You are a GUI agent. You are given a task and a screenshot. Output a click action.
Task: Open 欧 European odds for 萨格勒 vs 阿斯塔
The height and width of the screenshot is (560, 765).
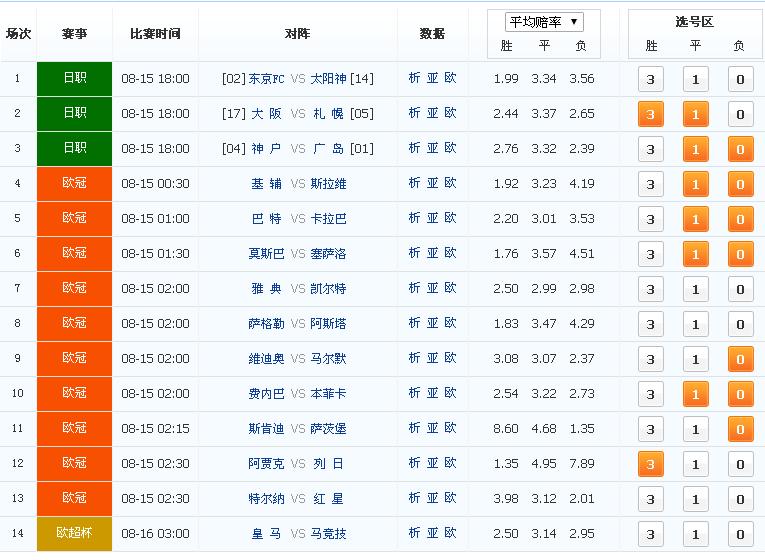[451, 324]
